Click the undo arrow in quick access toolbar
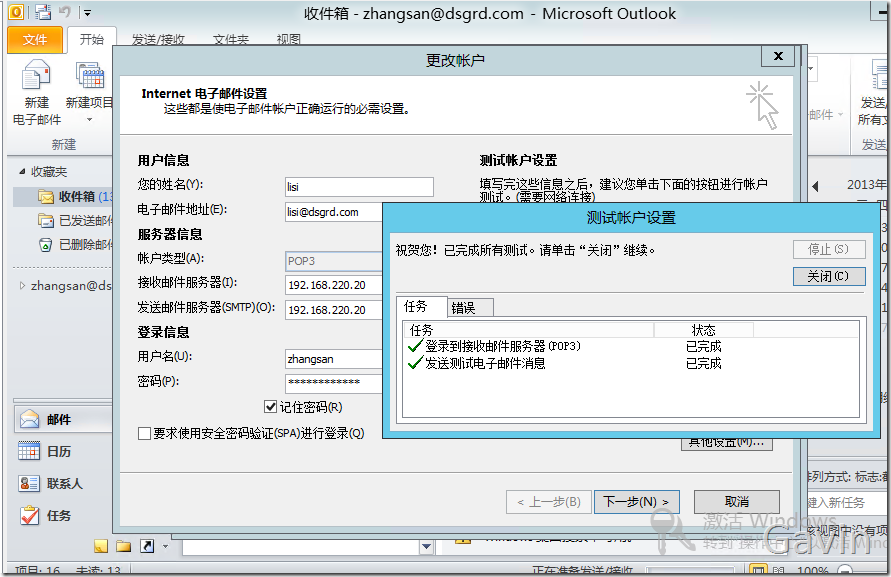 pos(65,12)
